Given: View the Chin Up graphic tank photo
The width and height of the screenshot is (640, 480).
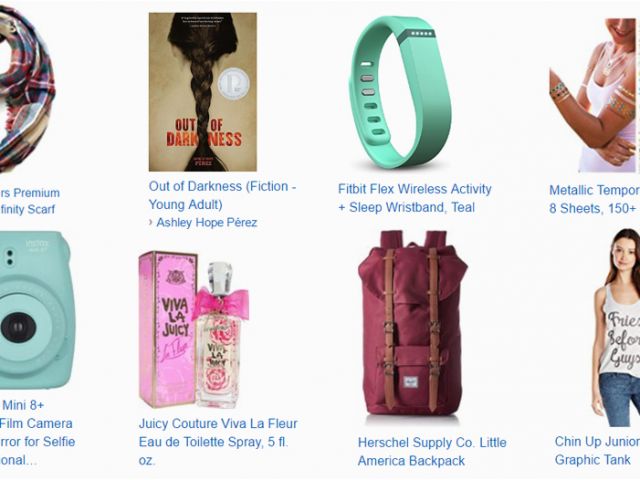Looking at the screenshot, I should (616, 327).
